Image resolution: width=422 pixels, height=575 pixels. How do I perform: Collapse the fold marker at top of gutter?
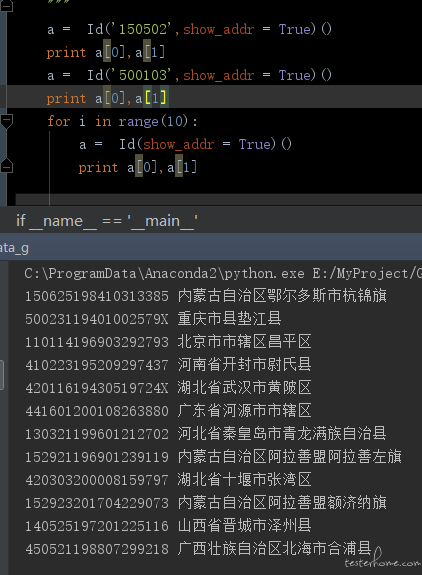coord(7,5)
